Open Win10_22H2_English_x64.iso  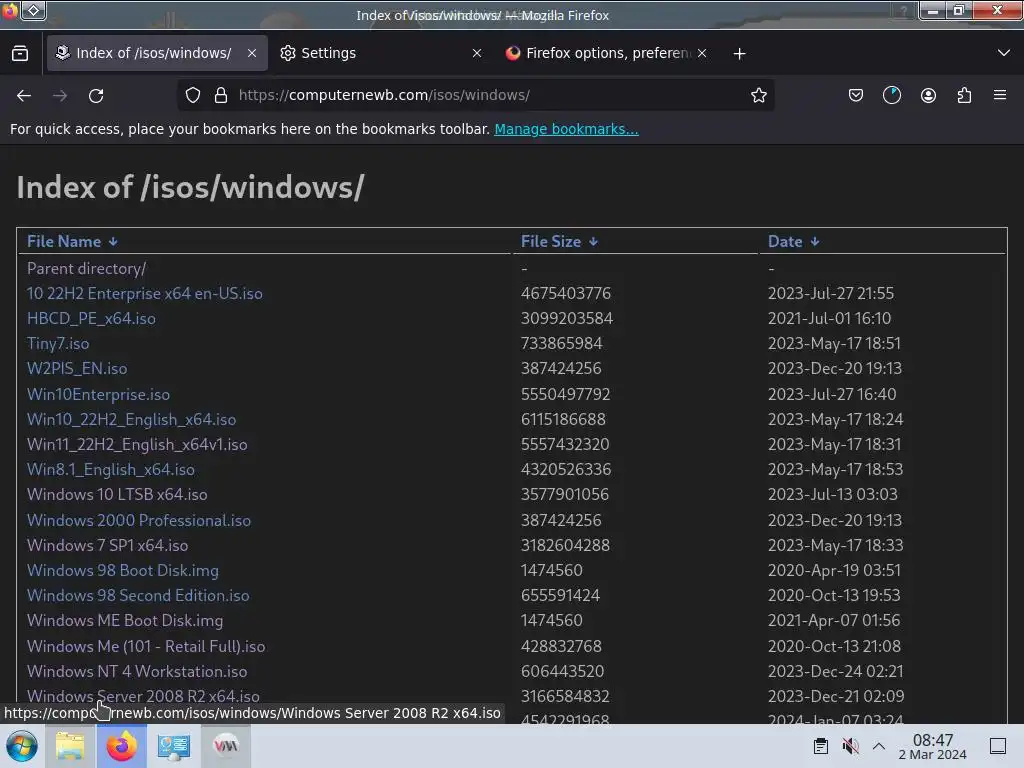(x=131, y=419)
